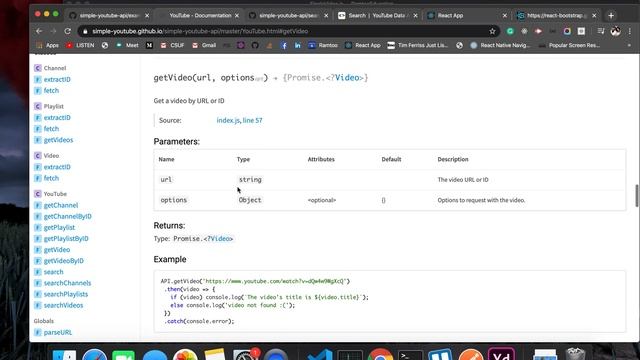
Task: Open the Chrome three-dot menu
Action: pos(630,31)
